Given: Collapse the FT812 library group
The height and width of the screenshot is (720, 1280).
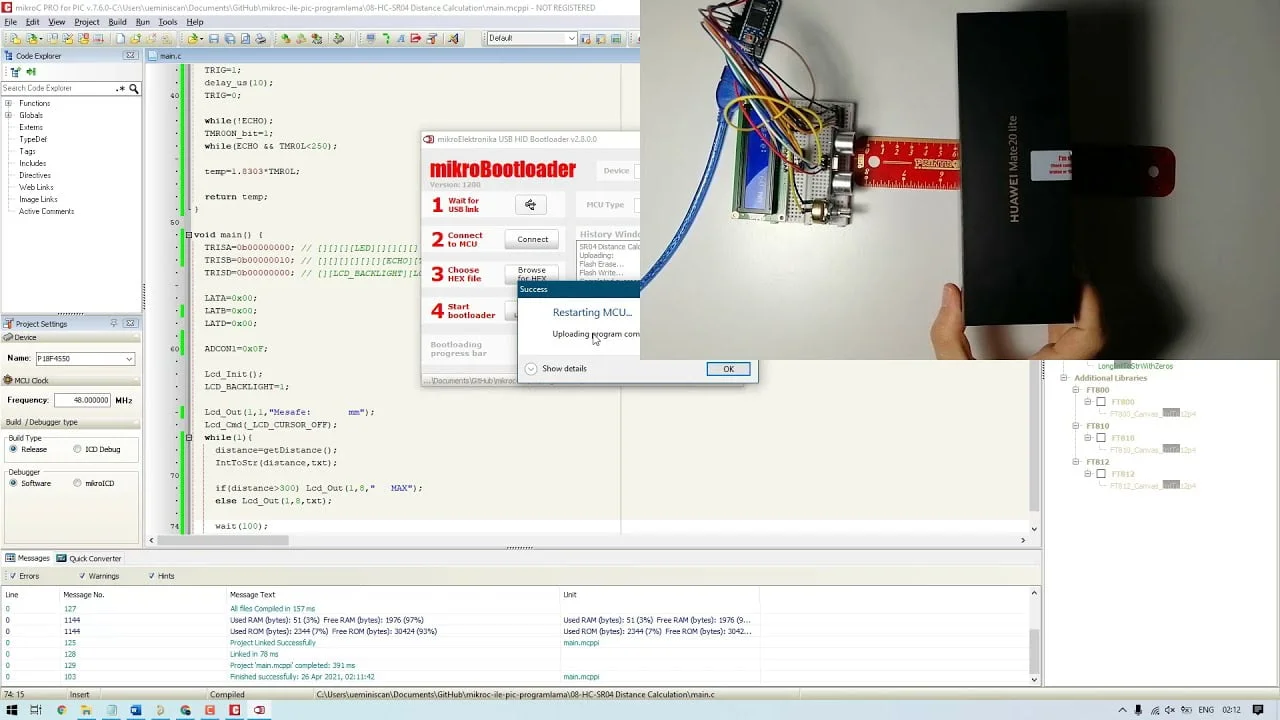Looking at the screenshot, I should [1077, 462].
